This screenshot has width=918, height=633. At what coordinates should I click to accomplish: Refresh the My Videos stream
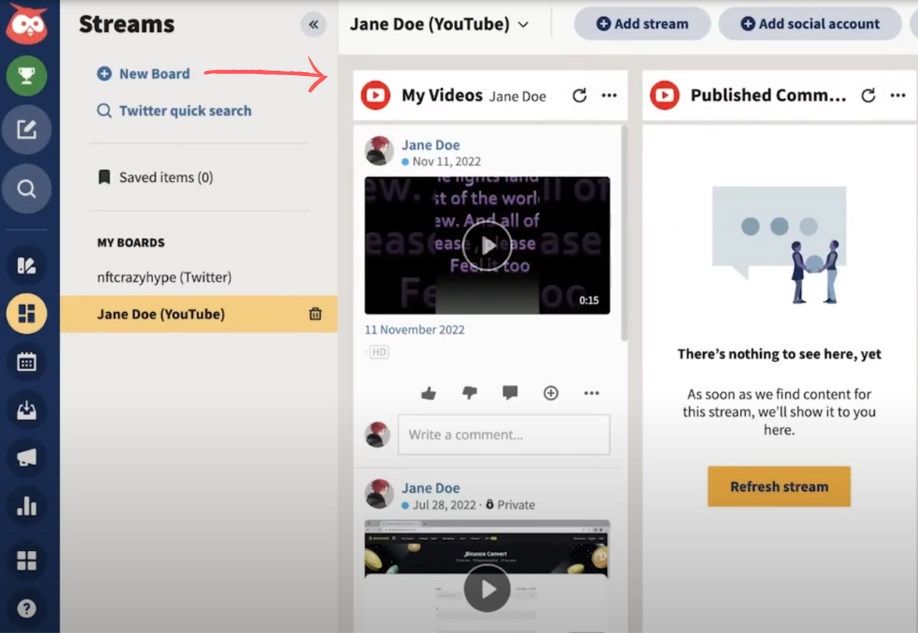[x=579, y=95]
